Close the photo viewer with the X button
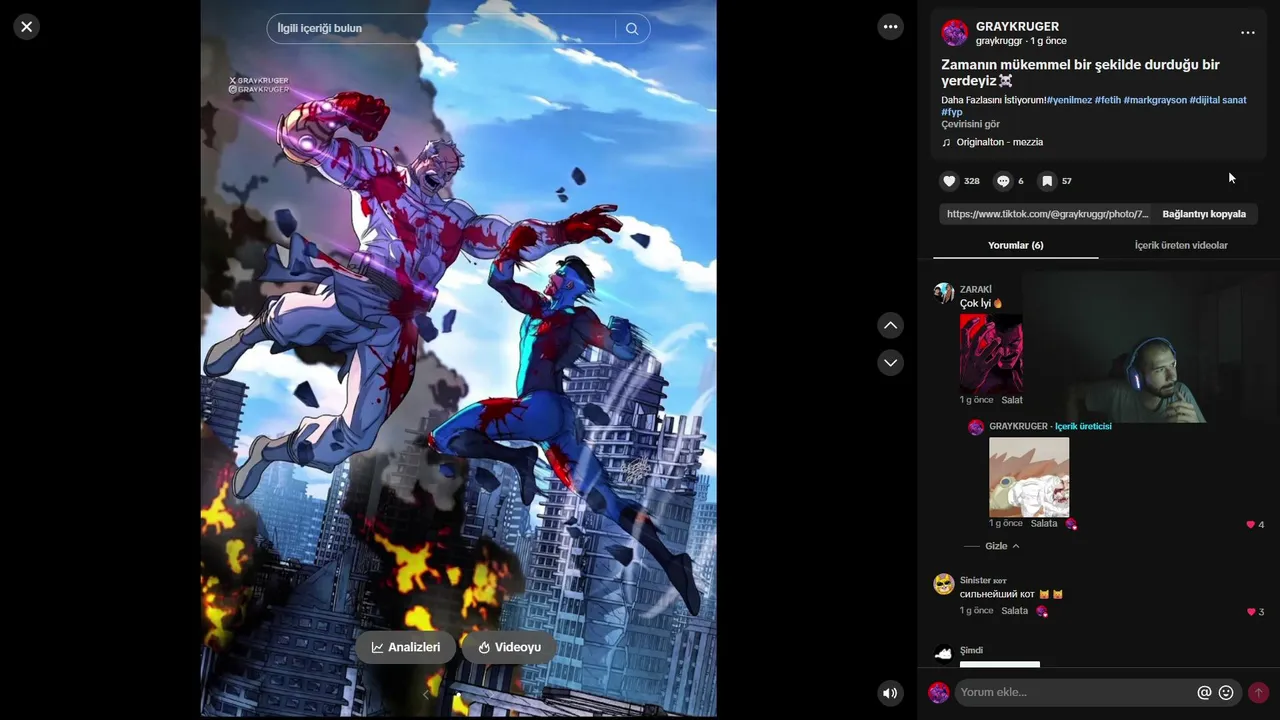Screen dimensions: 1280x720 [x=27, y=27]
